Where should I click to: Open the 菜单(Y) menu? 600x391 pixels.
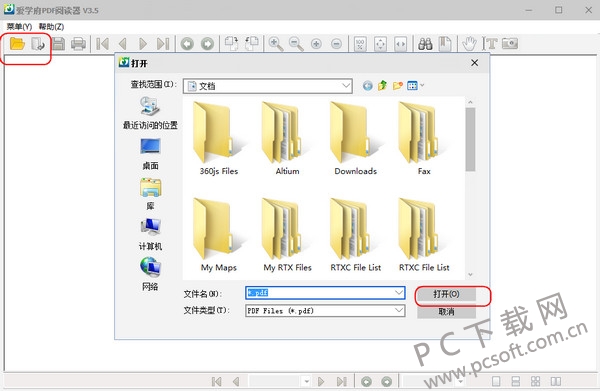point(19,26)
